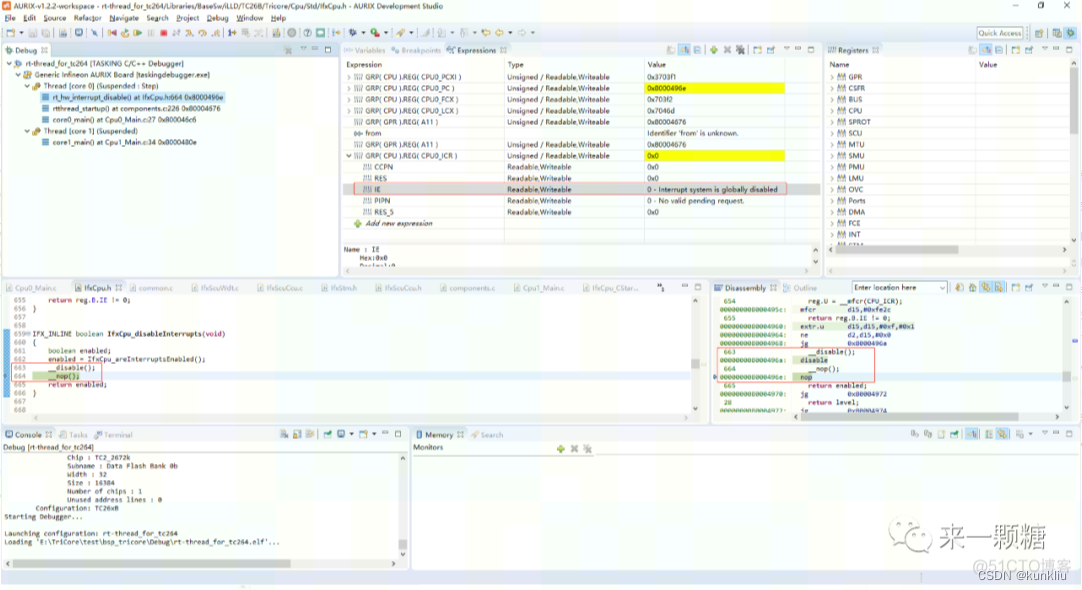Collapse the rt-thread_for_tc264 debug launch node
Viewport: 1082px width, 590px height.
point(9,63)
